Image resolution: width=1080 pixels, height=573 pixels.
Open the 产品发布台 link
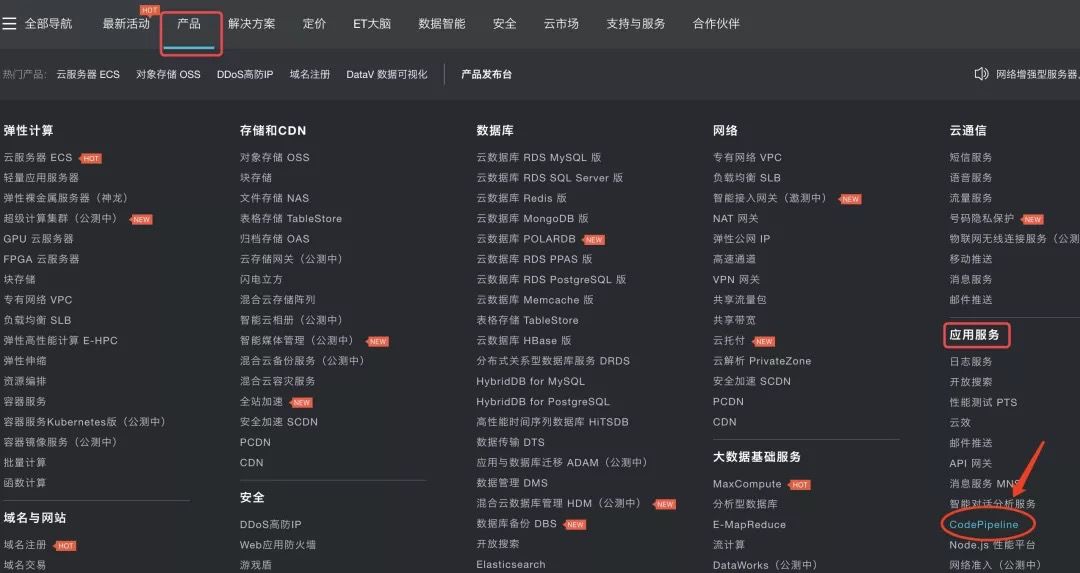486,74
